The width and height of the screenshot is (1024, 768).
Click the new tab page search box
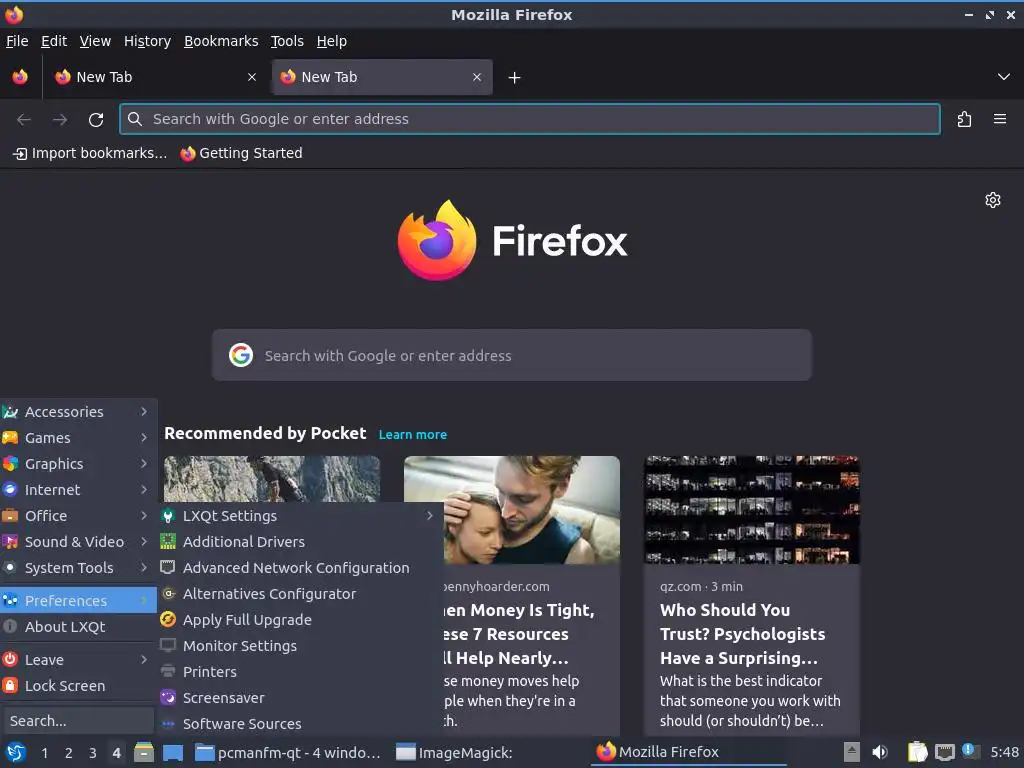[511, 355]
